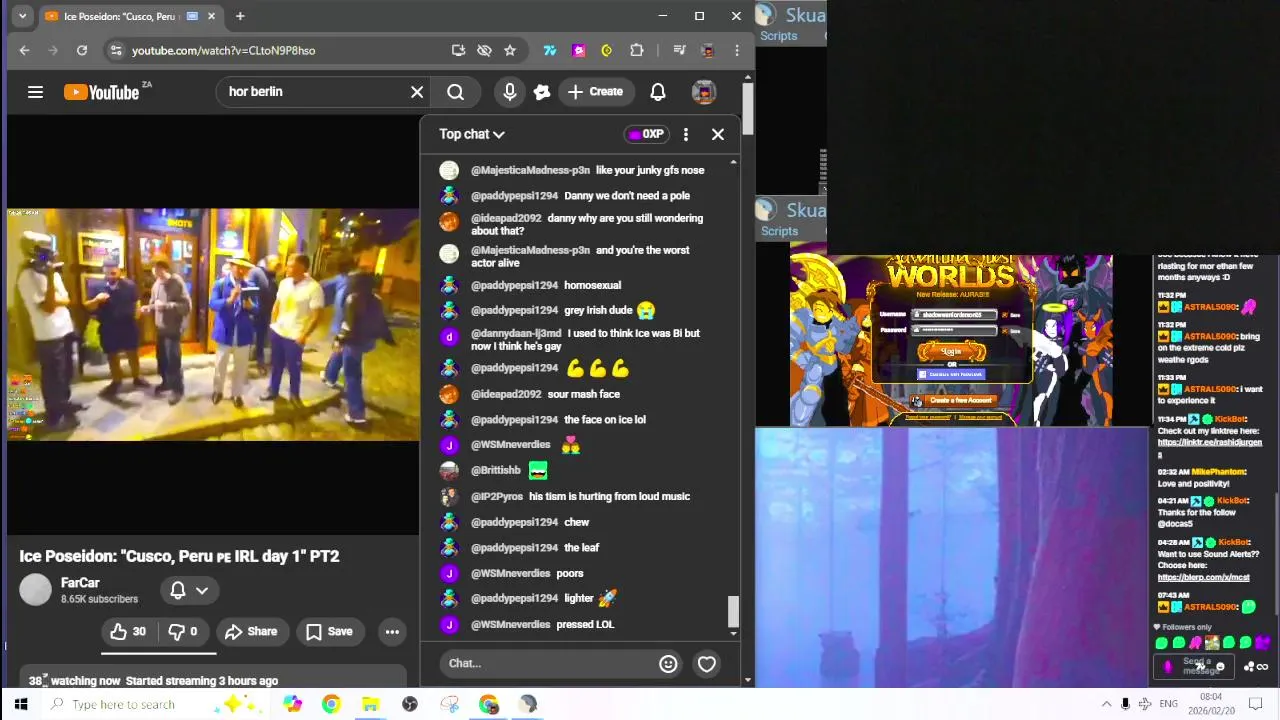The image size is (1280, 720).
Task: Click the yellow circular extension icon
Action: tap(607, 50)
